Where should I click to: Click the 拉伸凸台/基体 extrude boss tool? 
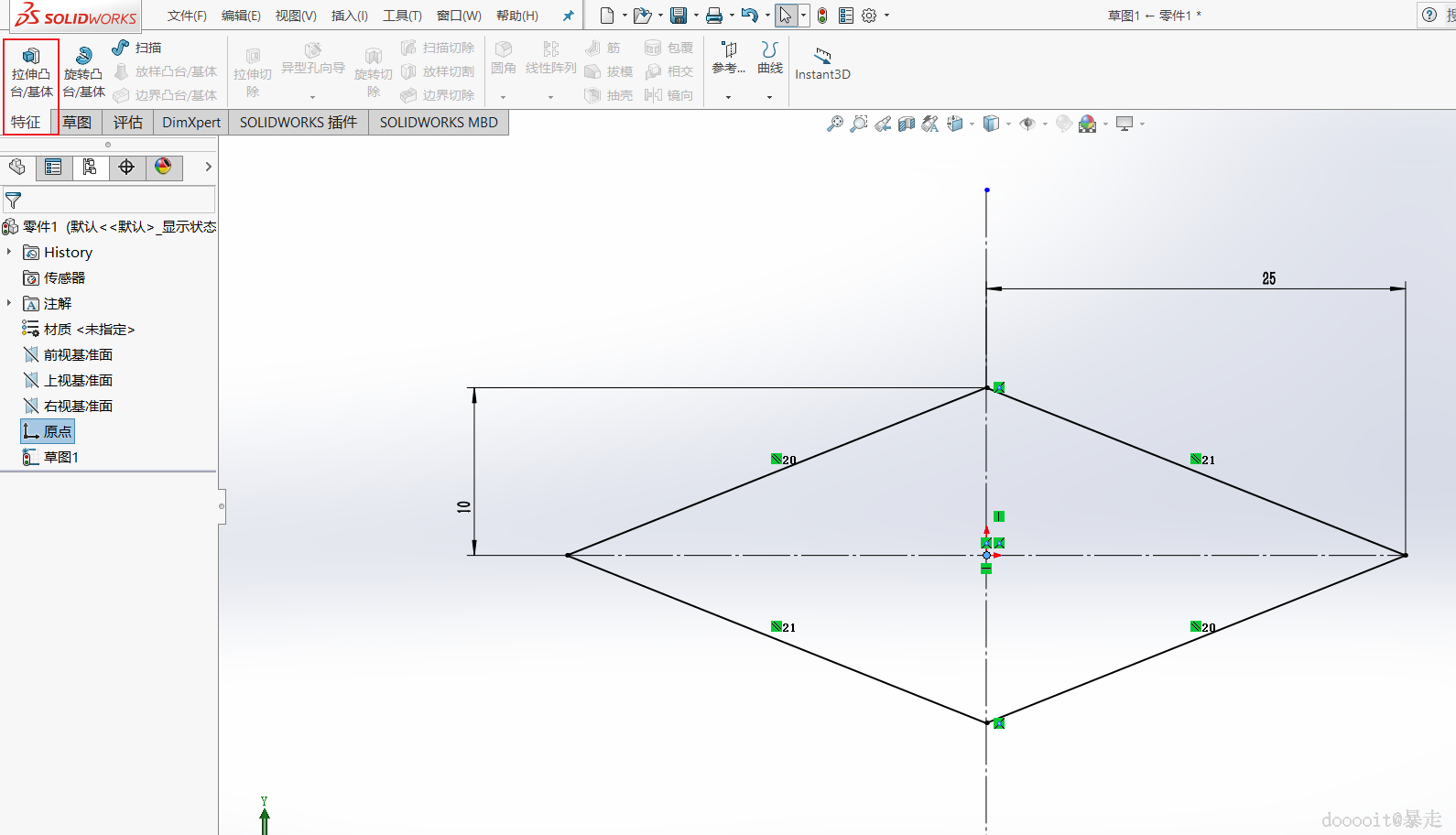[x=31, y=71]
